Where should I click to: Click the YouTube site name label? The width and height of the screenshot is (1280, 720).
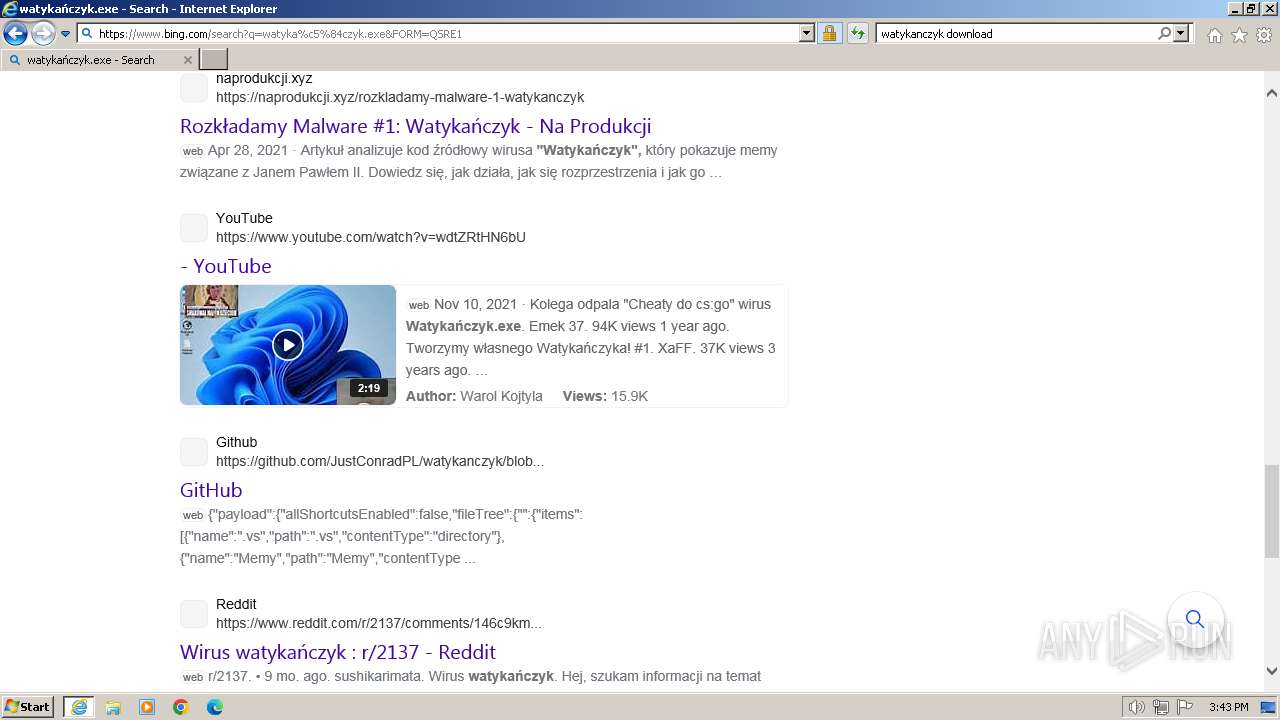pos(244,218)
